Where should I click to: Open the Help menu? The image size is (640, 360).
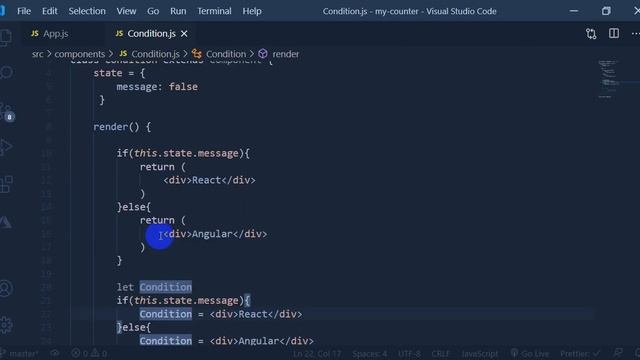click(x=252, y=11)
